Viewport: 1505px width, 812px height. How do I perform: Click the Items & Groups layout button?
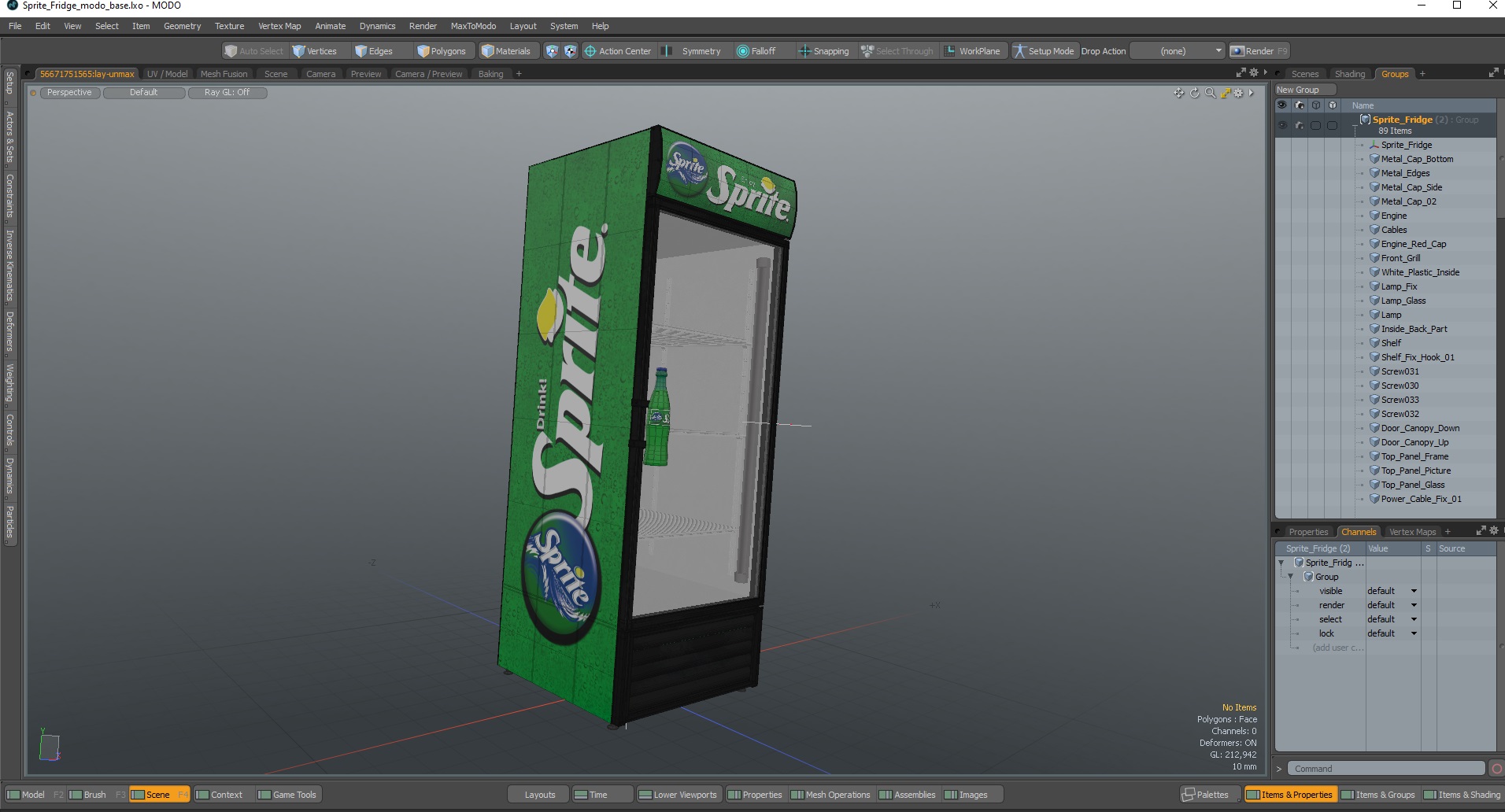pyautogui.click(x=1377, y=795)
